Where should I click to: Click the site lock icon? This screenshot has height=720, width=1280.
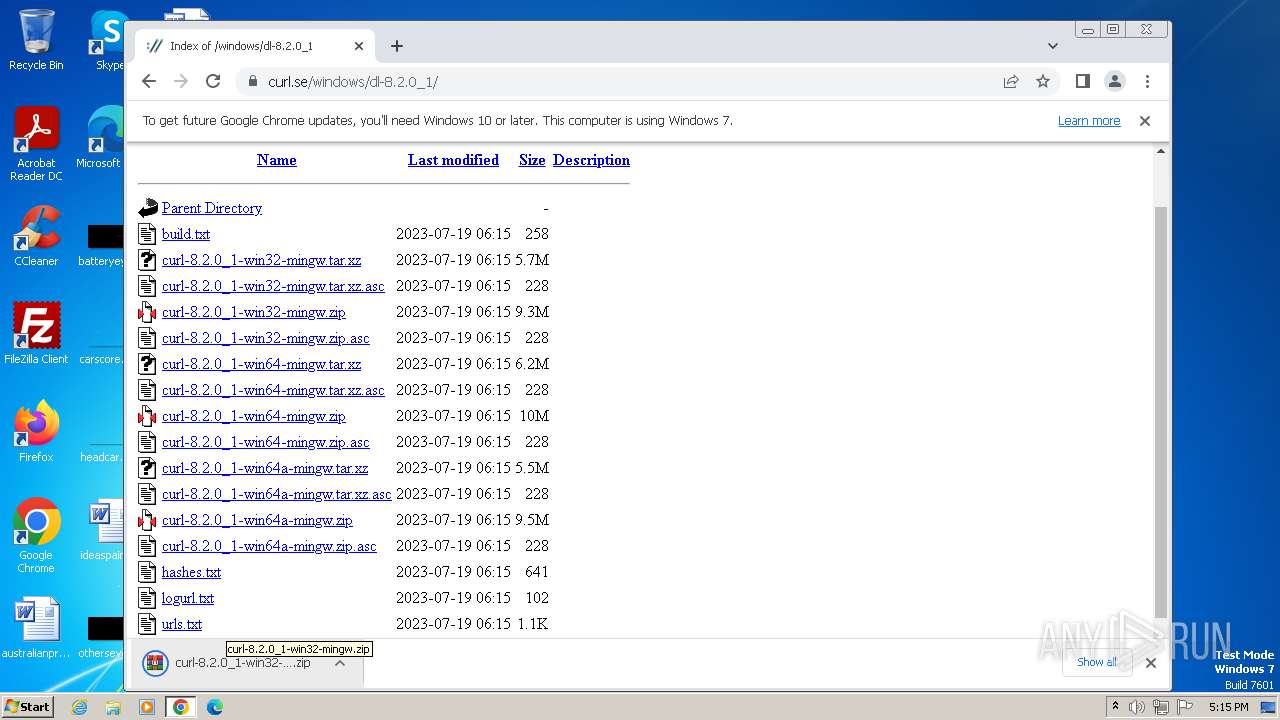click(x=252, y=81)
